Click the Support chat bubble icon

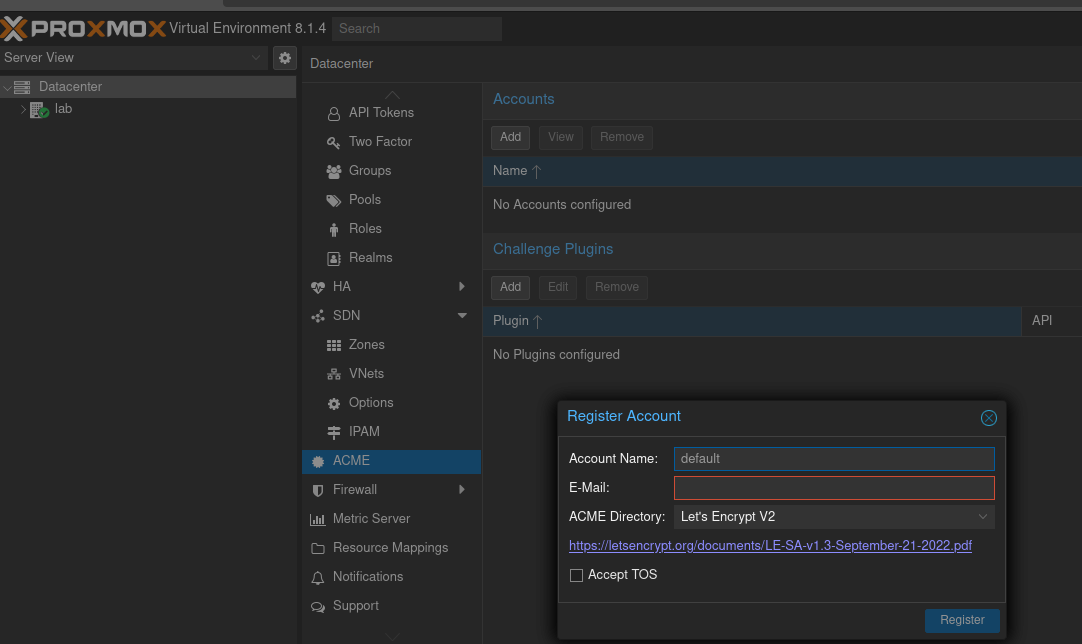point(318,607)
